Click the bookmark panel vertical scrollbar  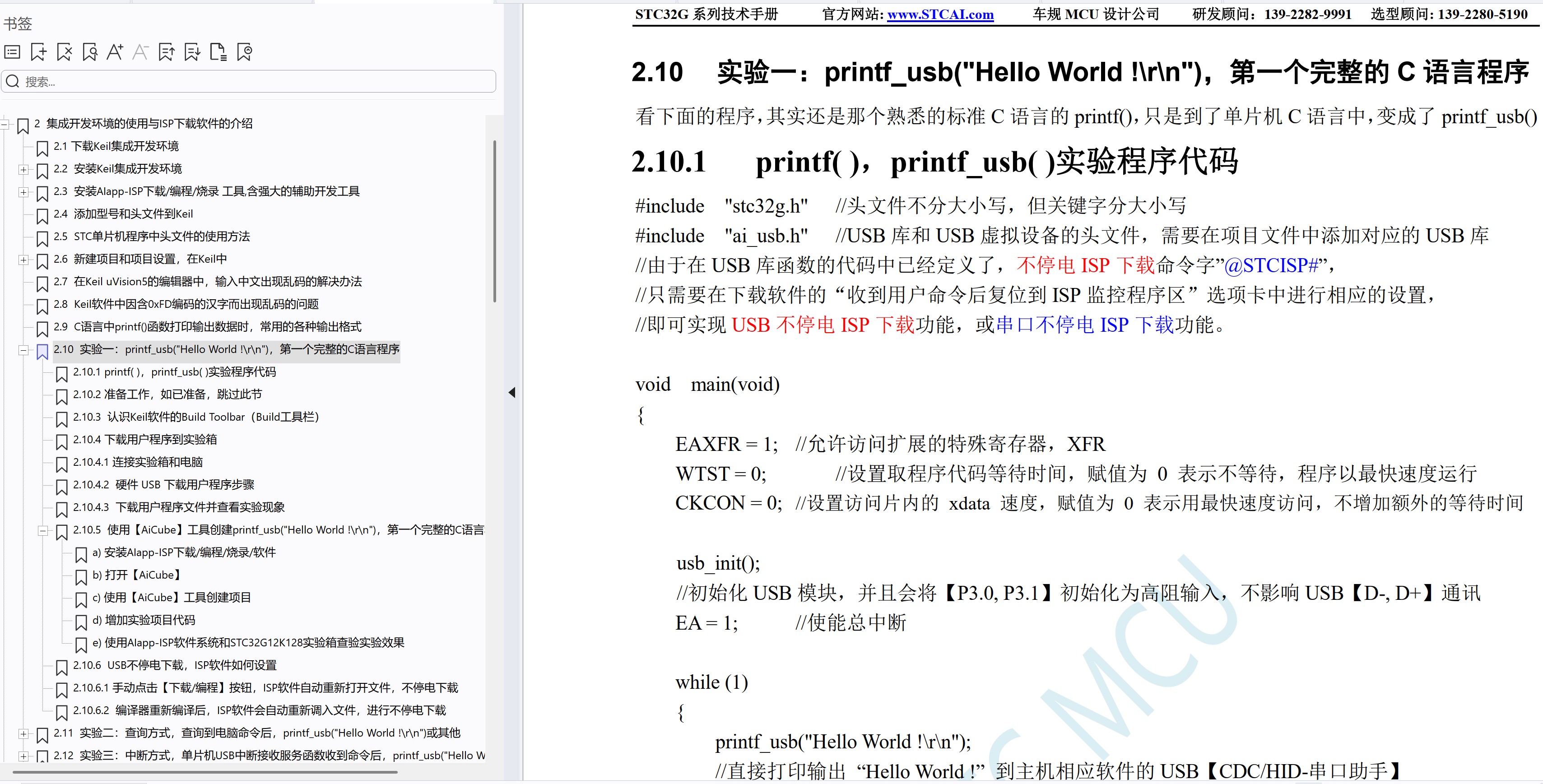[494, 222]
